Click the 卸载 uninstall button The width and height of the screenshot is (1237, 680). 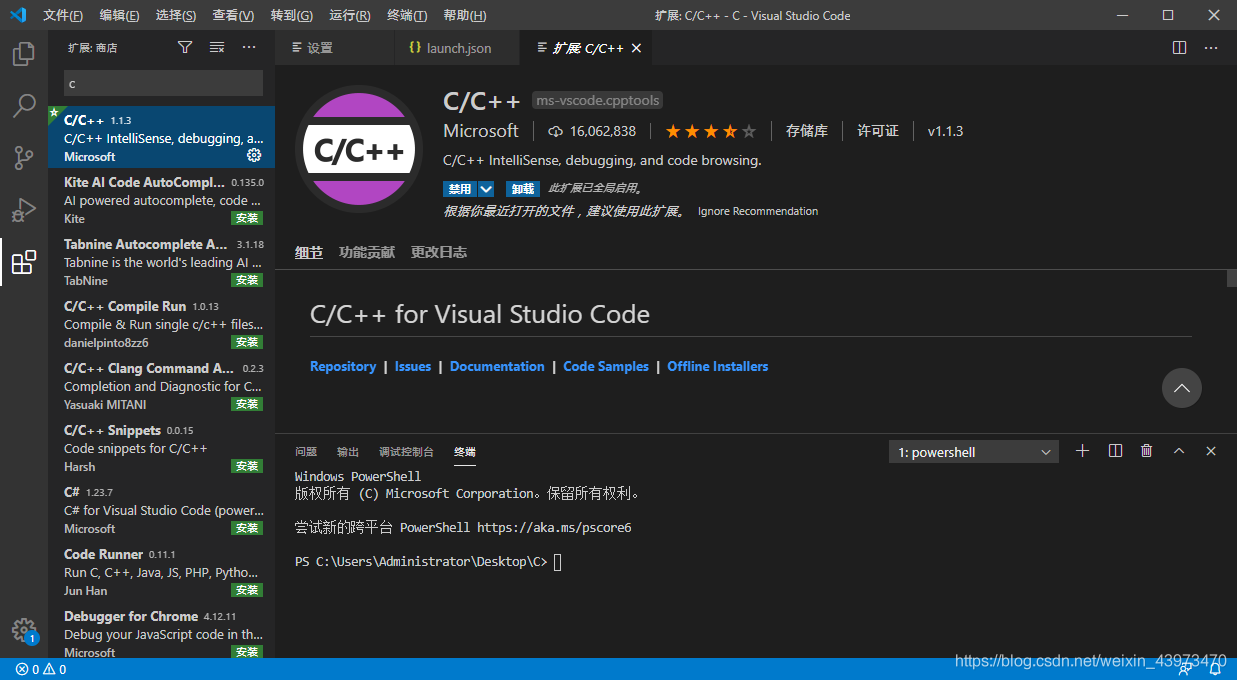522,188
